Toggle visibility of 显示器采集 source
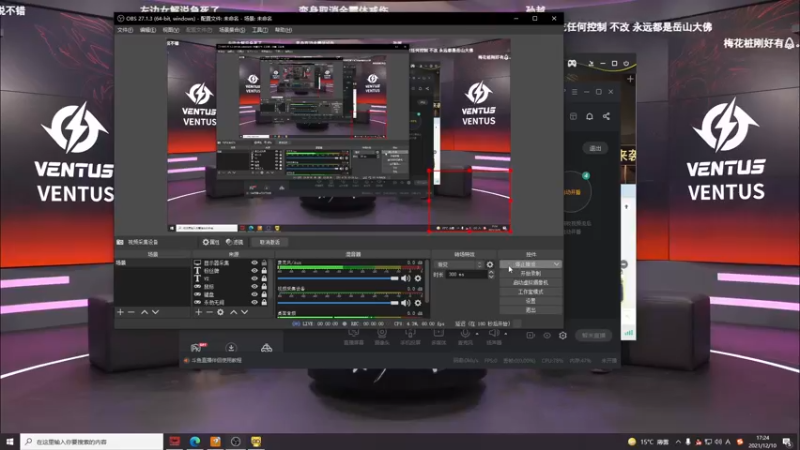The height and width of the screenshot is (450, 800). pyautogui.click(x=255, y=263)
